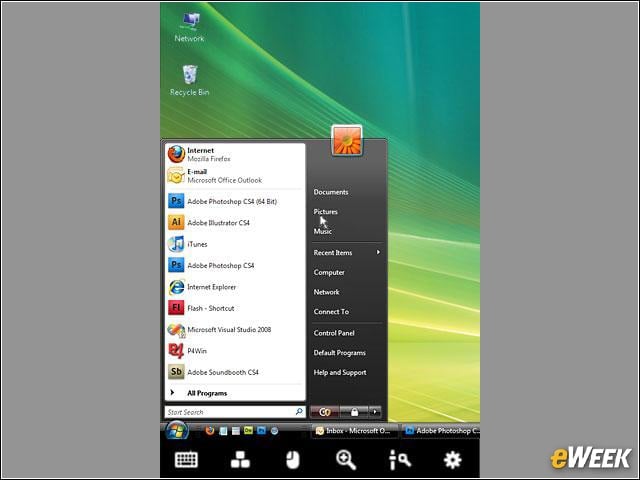The height and width of the screenshot is (480, 640).
Task: Open Connect To
Action: 331,311
